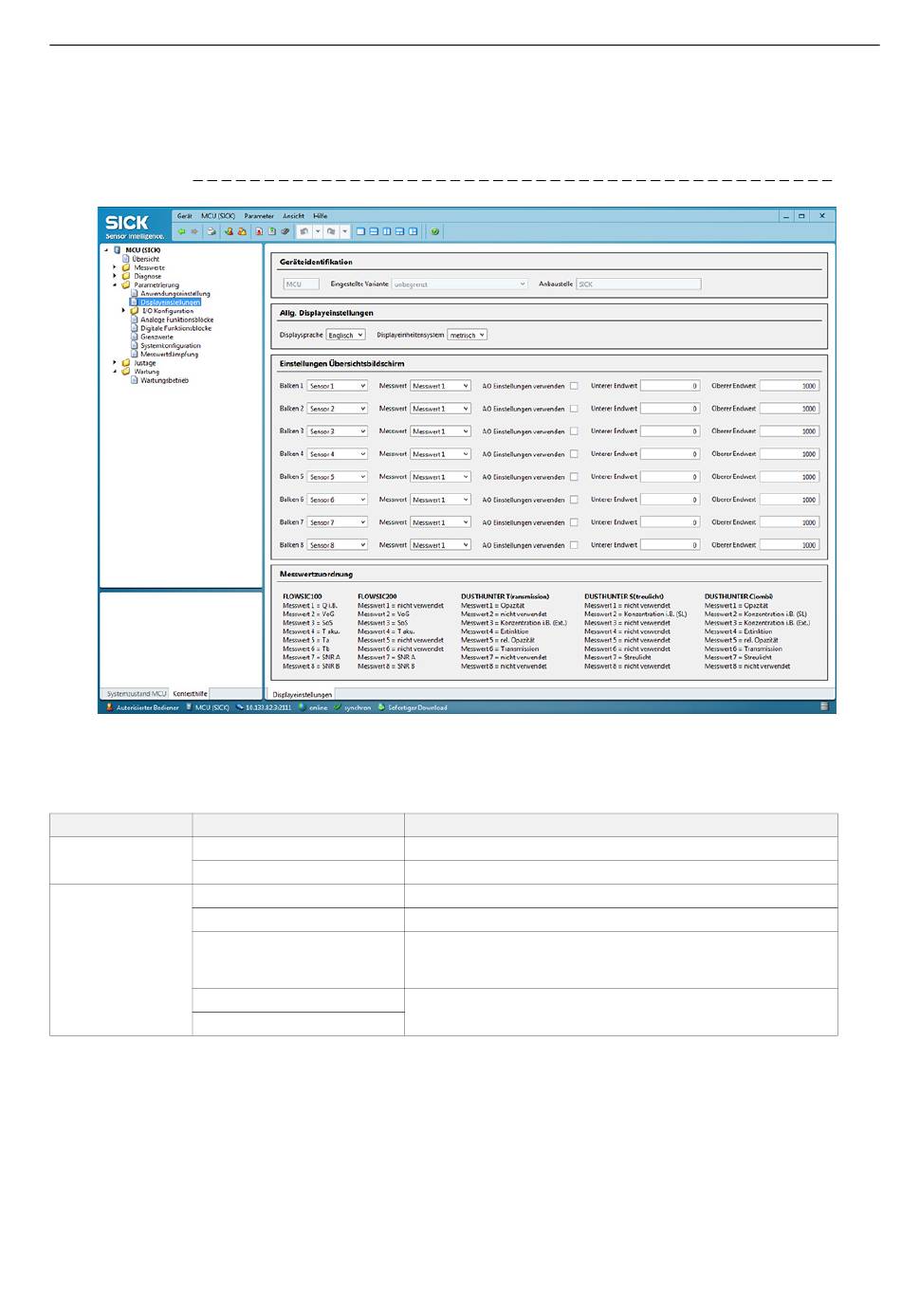Check AO Einstellungen verwenden for Balken 8

pyautogui.click(x=574, y=545)
